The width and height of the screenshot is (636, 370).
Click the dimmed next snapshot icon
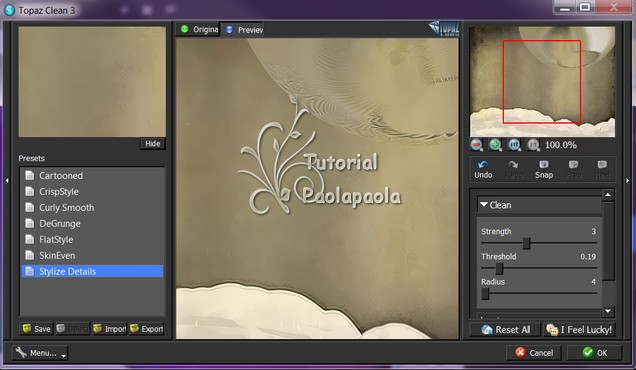pyautogui.click(x=602, y=170)
